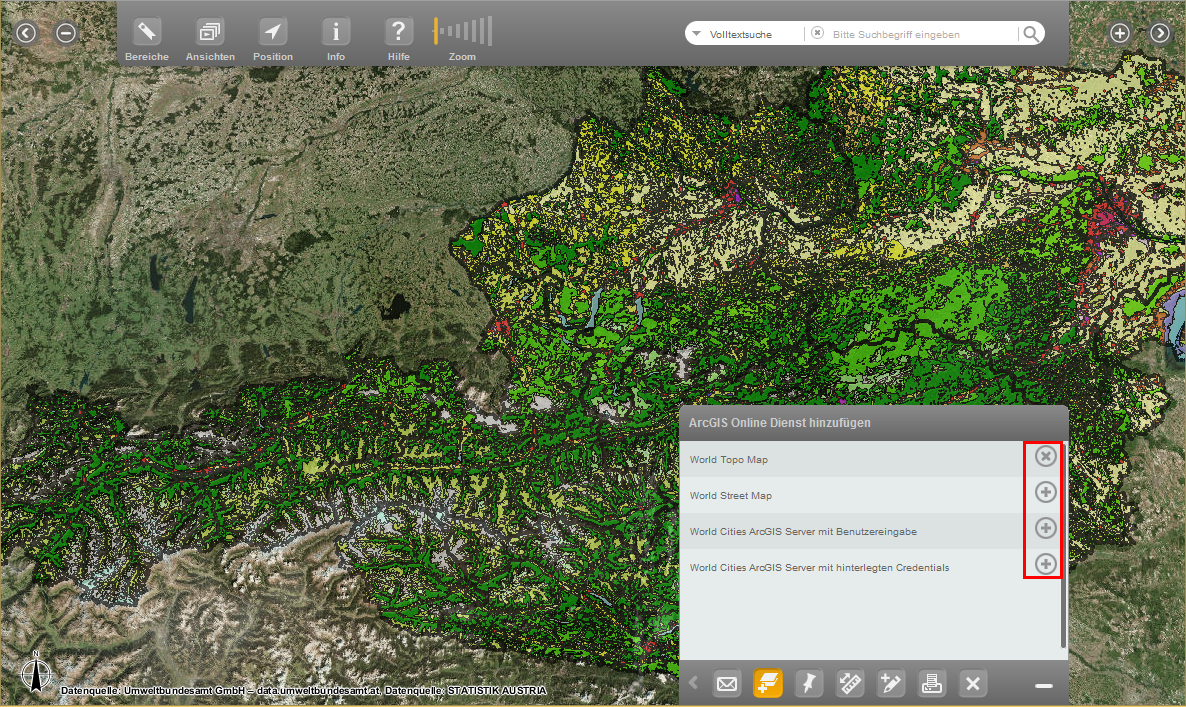Click the magnifier search icon

pos(1031,33)
